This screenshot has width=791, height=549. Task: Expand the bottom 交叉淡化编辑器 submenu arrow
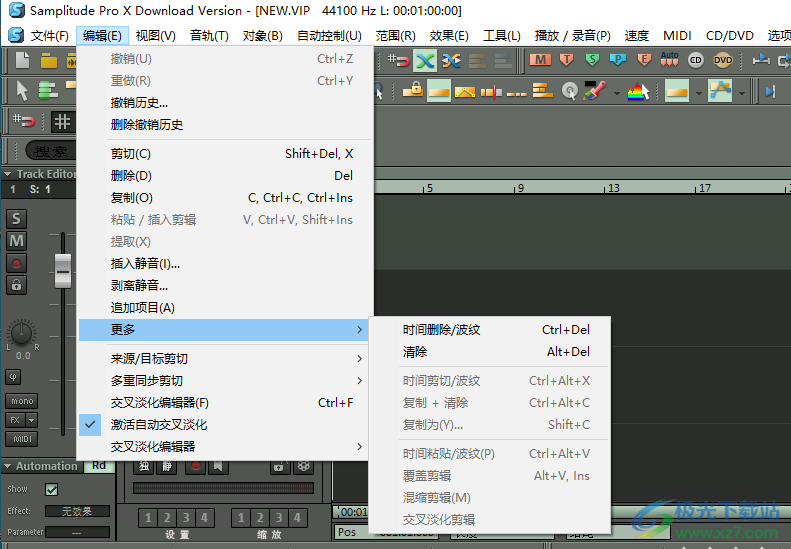click(x=359, y=447)
